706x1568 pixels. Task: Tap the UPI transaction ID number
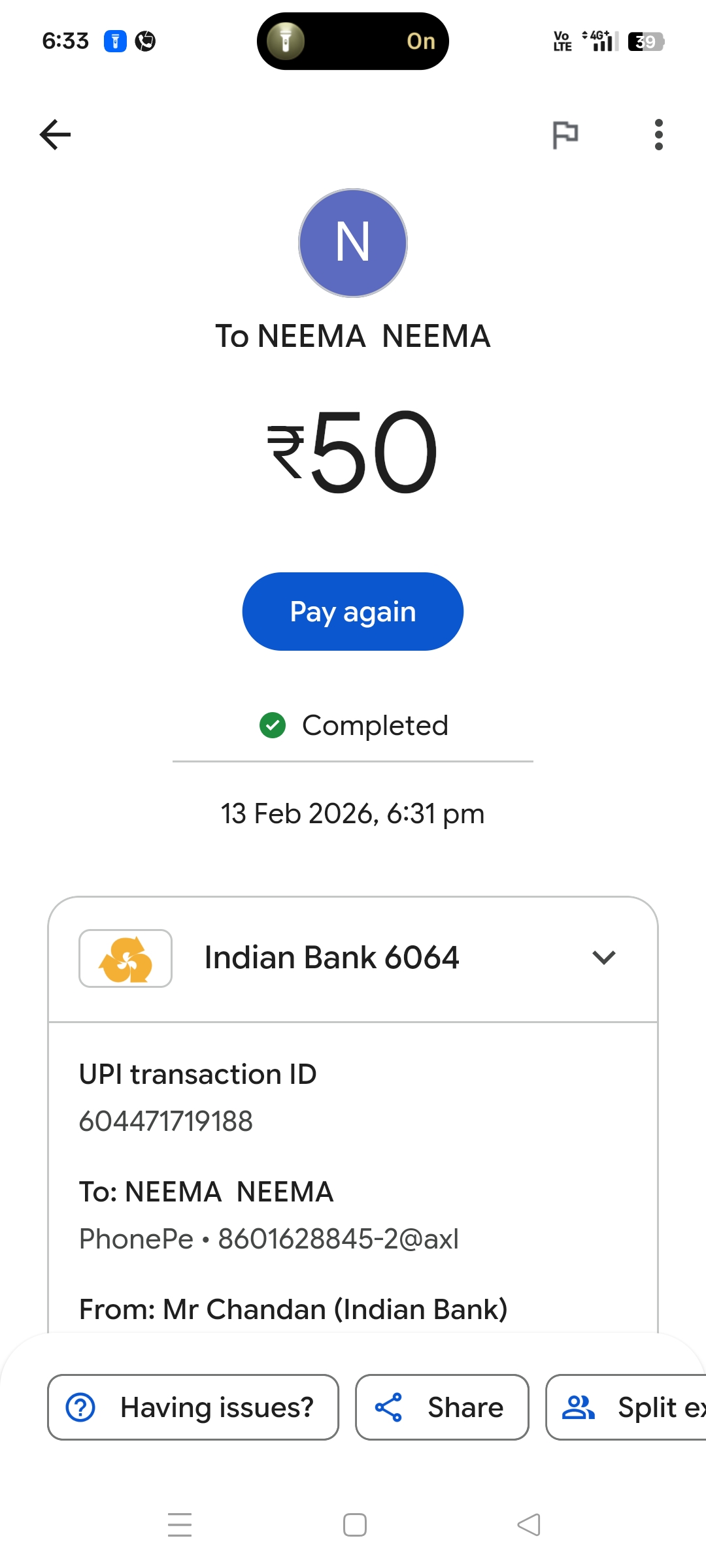166,1121
